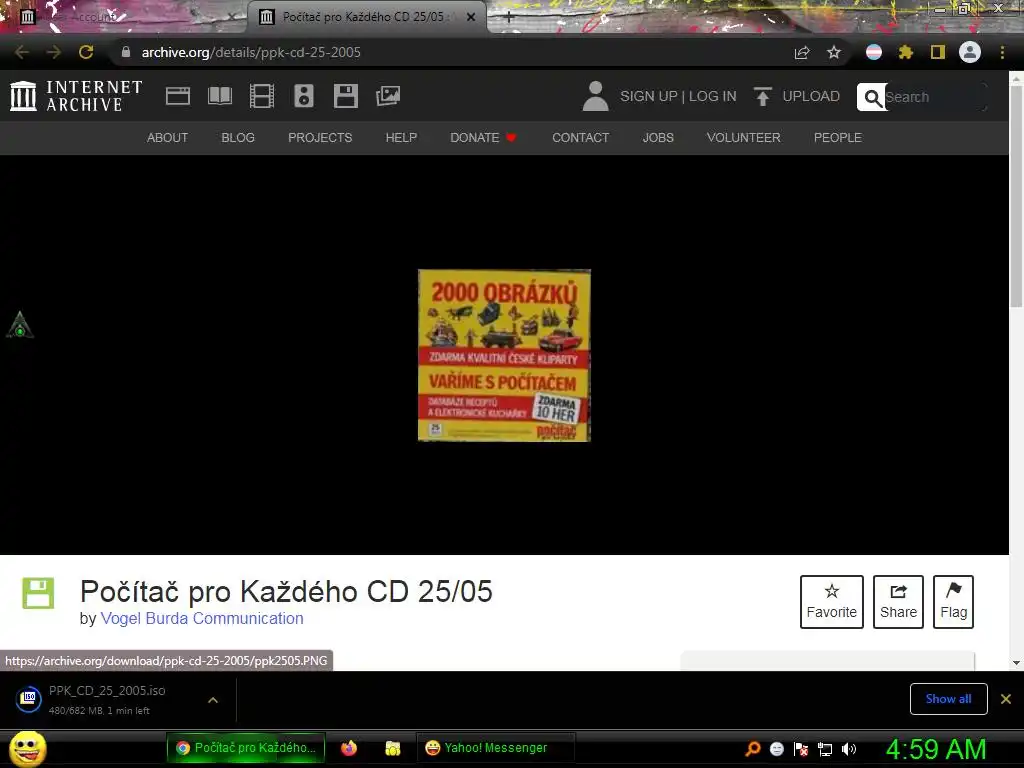Click the green floppy software icon beside the title
This screenshot has height=768, width=1024.
(x=39, y=593)
